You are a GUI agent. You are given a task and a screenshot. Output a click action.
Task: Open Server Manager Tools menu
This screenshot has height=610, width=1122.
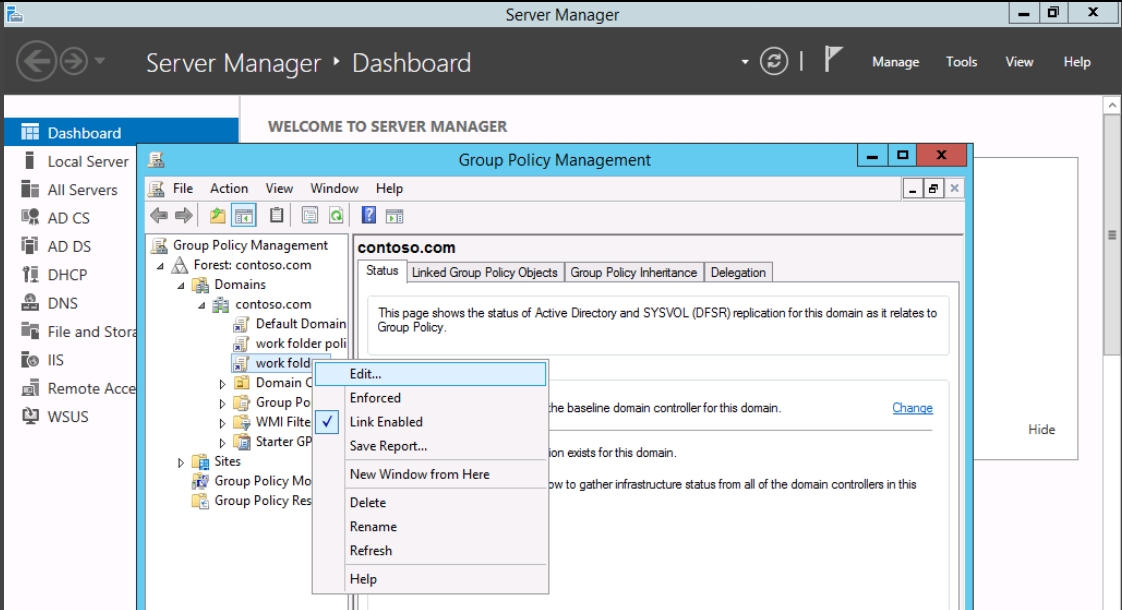[x=961, y=62]
